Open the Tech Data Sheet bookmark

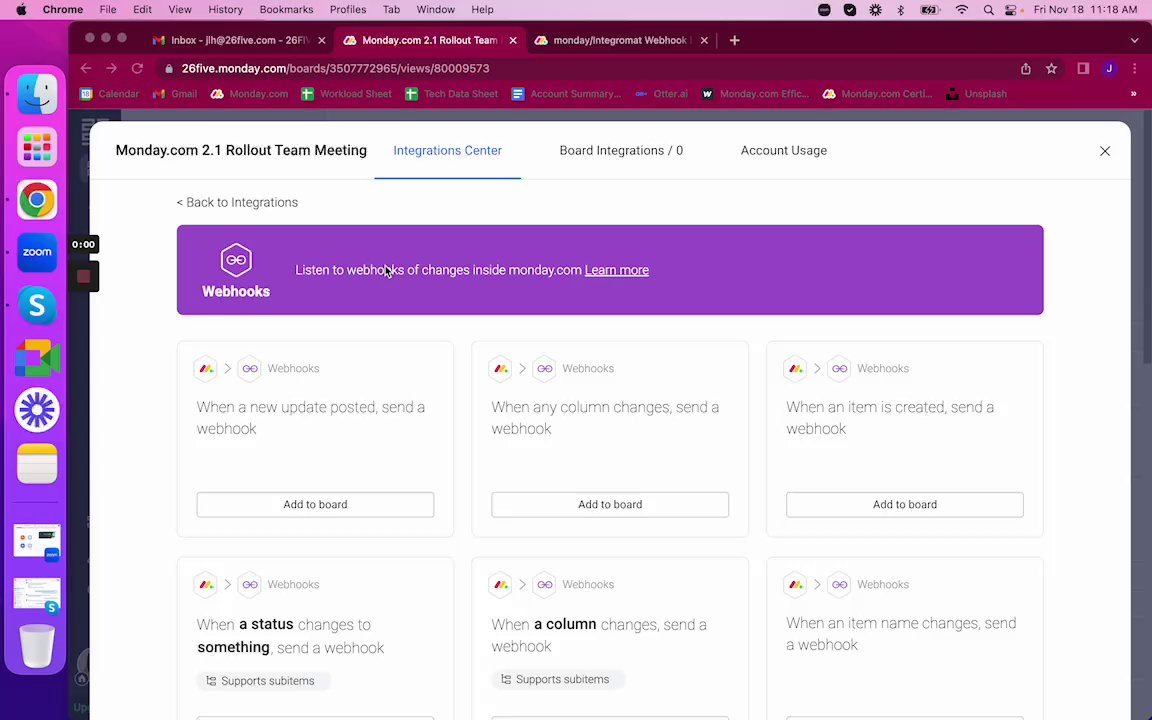(452, 94)
